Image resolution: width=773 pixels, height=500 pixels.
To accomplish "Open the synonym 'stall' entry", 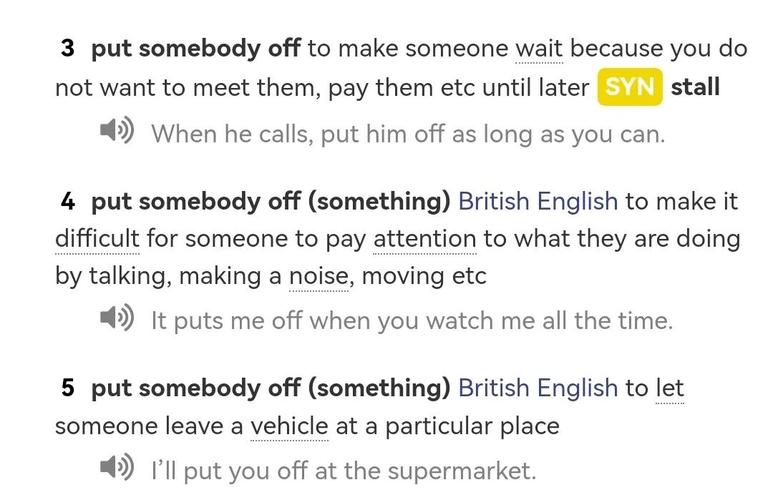I will tap(695, 87).
